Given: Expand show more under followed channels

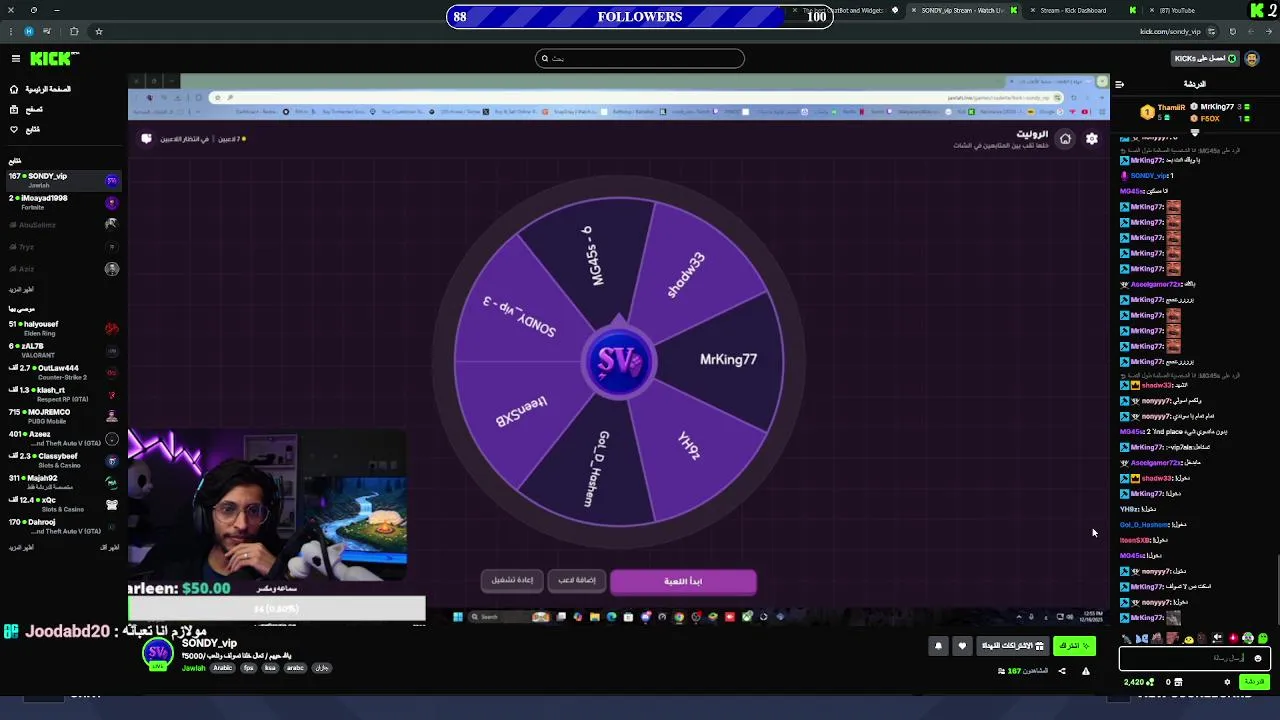Looking at the screenshot, I should click(x=21, y=289).
